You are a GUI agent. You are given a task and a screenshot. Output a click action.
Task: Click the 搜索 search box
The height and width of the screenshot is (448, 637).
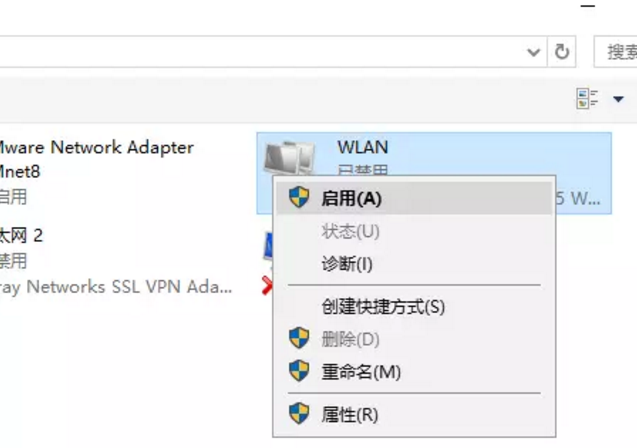616,52
